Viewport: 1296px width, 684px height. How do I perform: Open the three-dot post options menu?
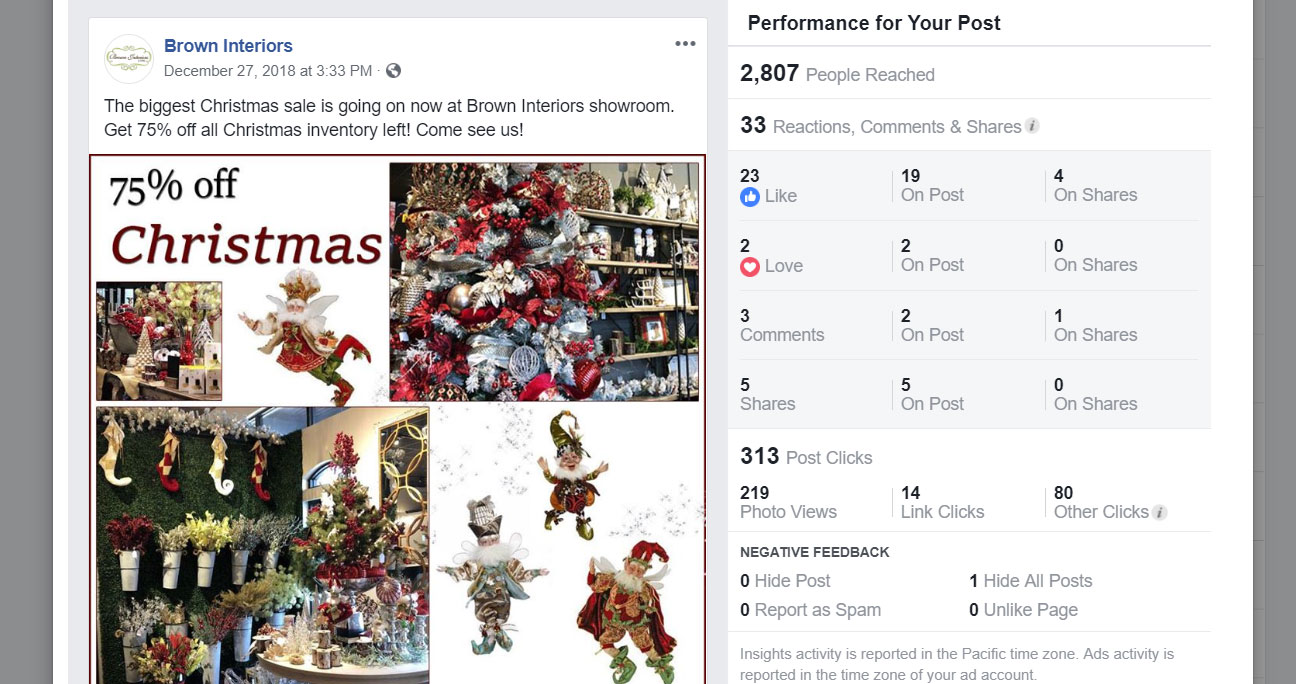(x=685, y=44)
